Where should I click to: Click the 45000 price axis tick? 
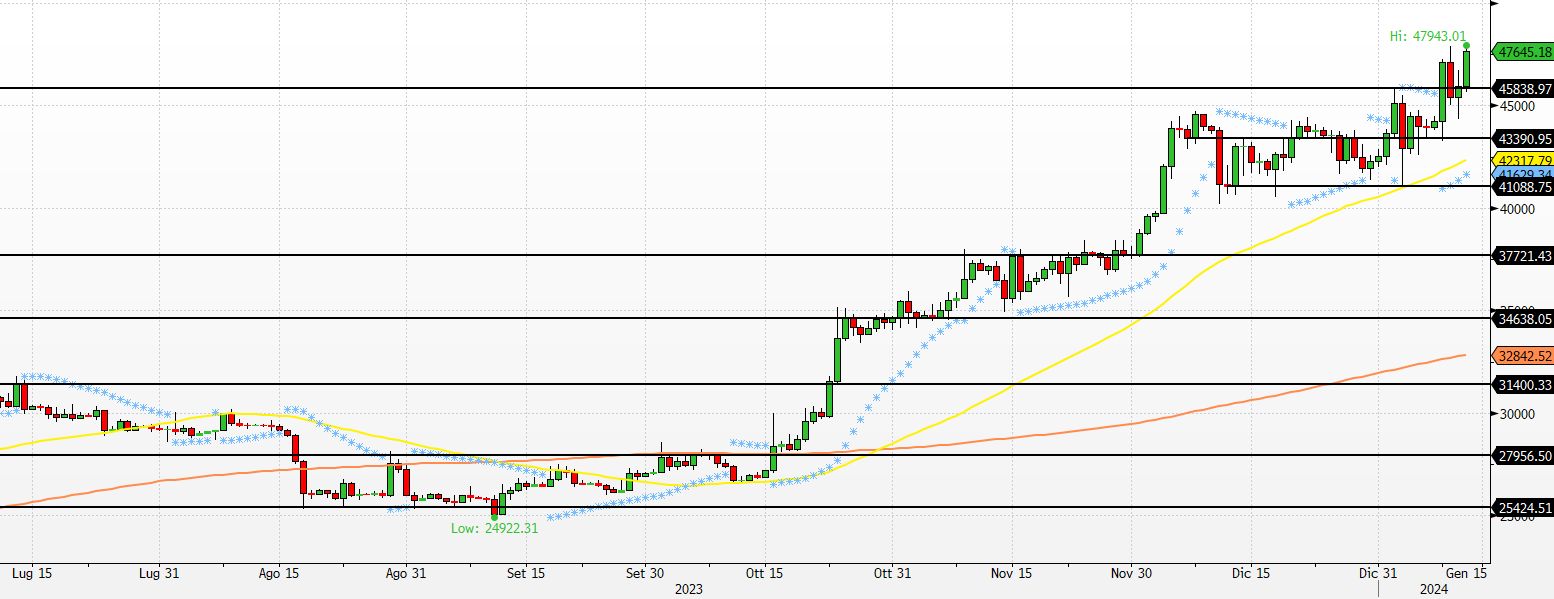click(1517, 106)
